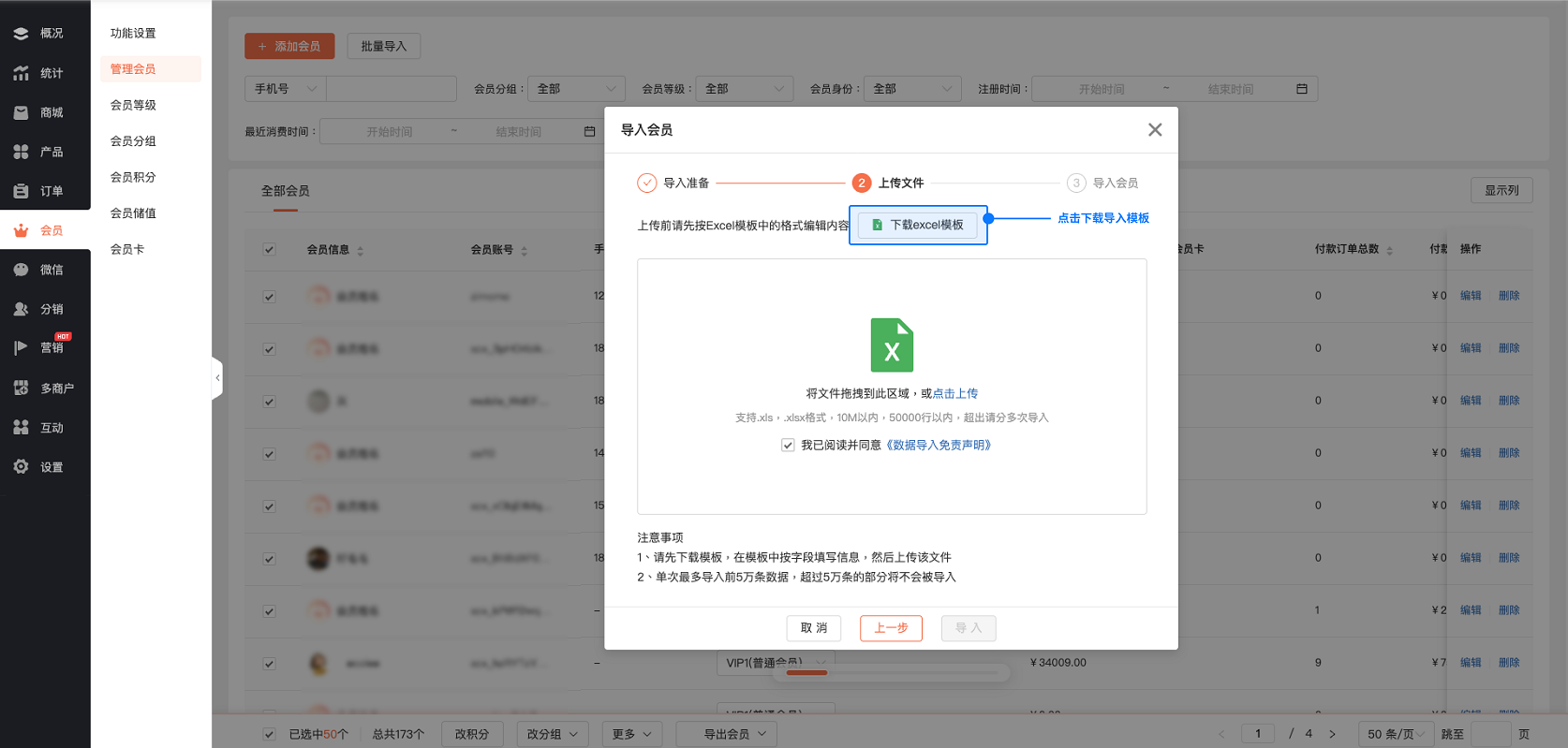1568x748 pixels.
Task: Toggle the 我已阅读并同意 agreement checkbox
Action: pos(788,446)
